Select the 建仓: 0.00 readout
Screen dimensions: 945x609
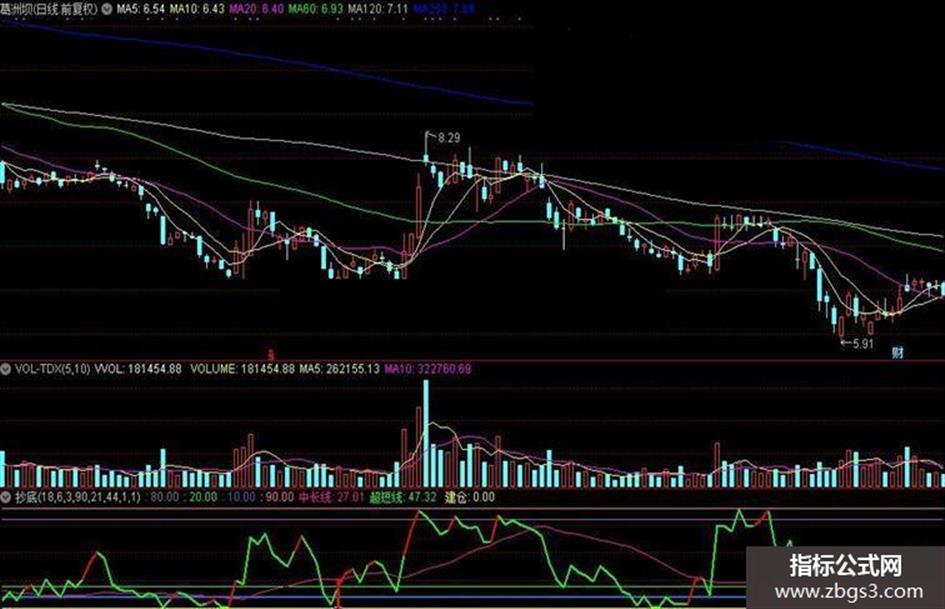469,497
